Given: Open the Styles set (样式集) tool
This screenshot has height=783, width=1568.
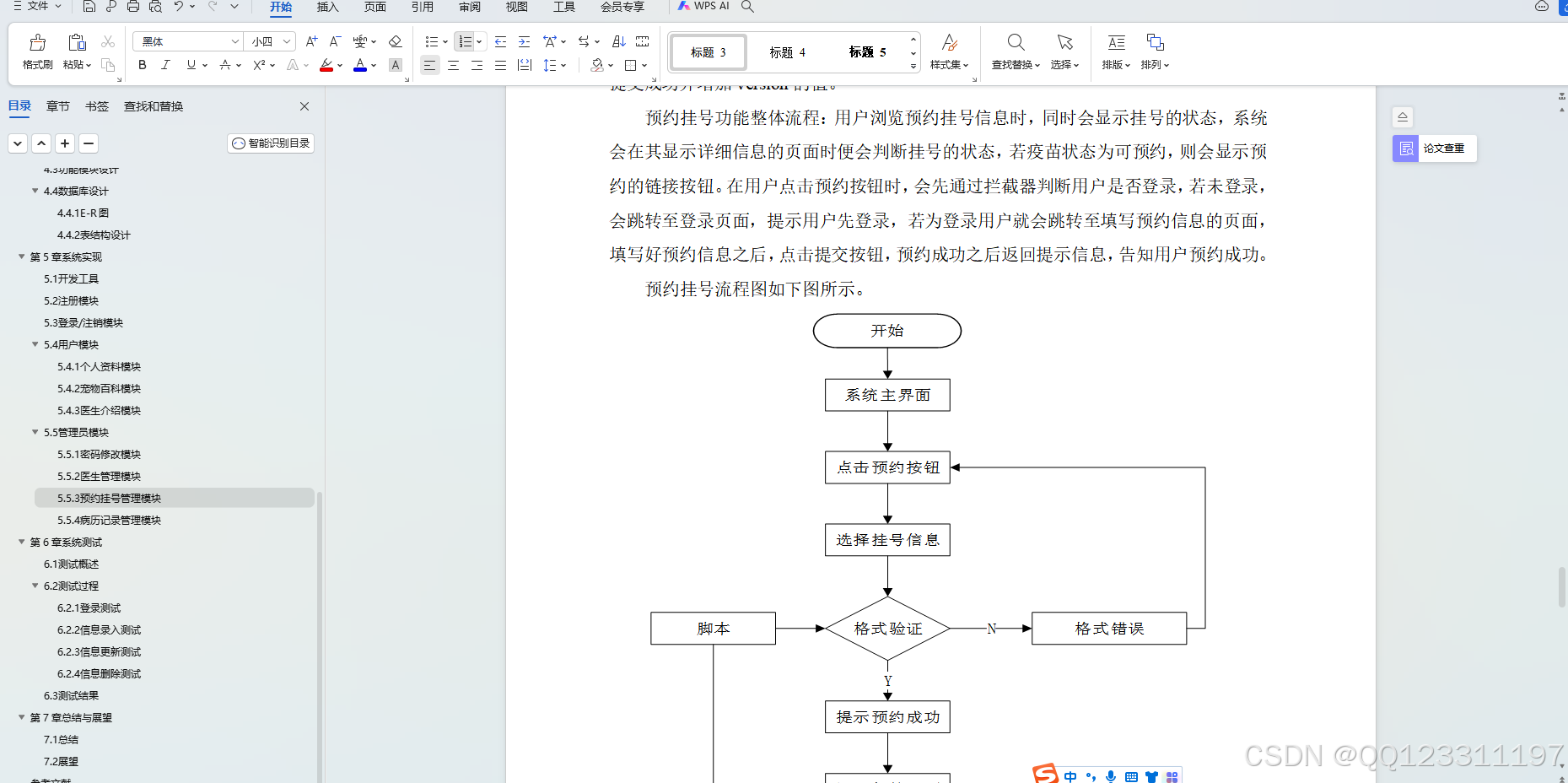Looking at the screenshot, I should (949, 51).
